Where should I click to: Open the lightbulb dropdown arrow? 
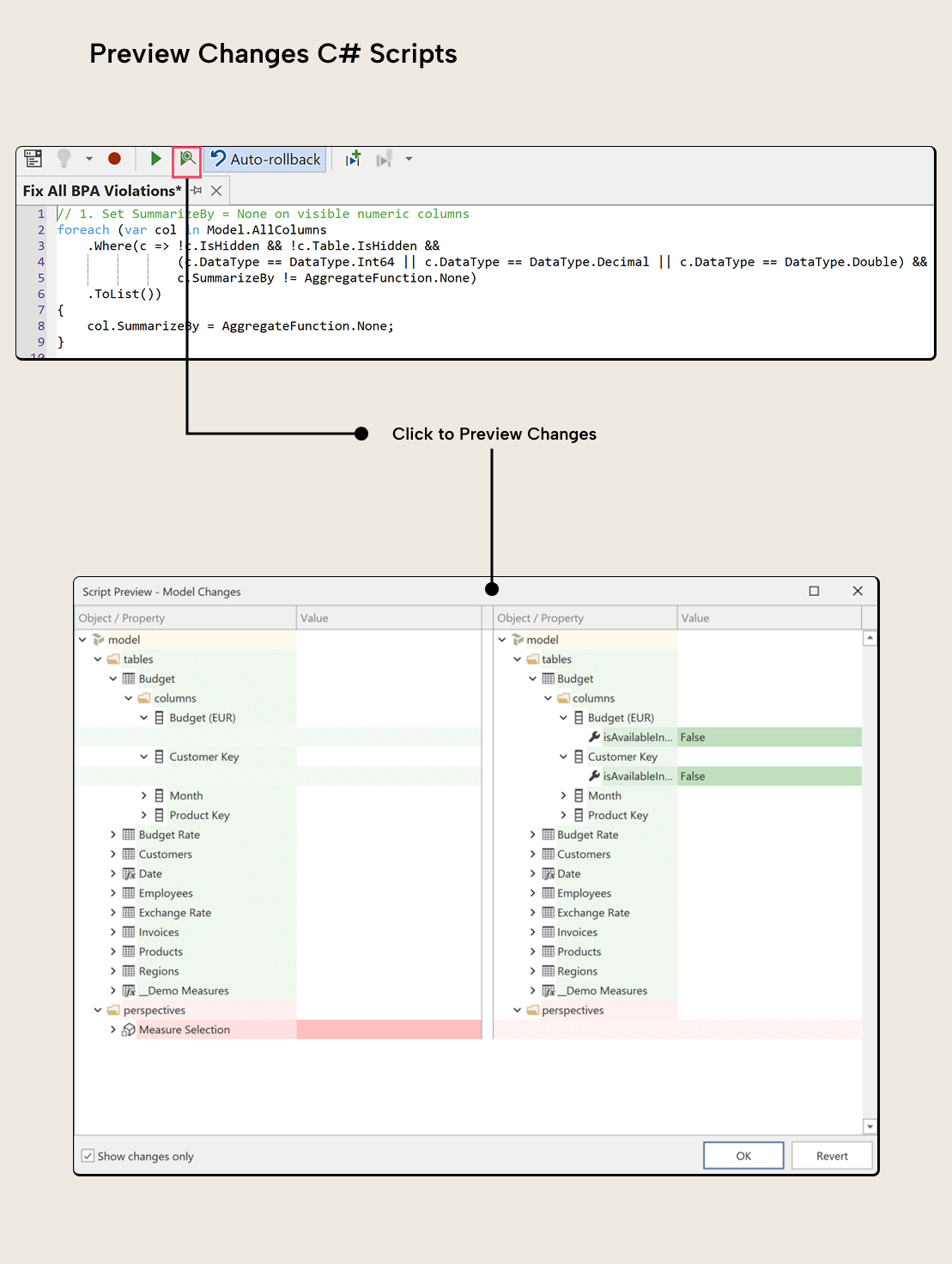point(88,159)
